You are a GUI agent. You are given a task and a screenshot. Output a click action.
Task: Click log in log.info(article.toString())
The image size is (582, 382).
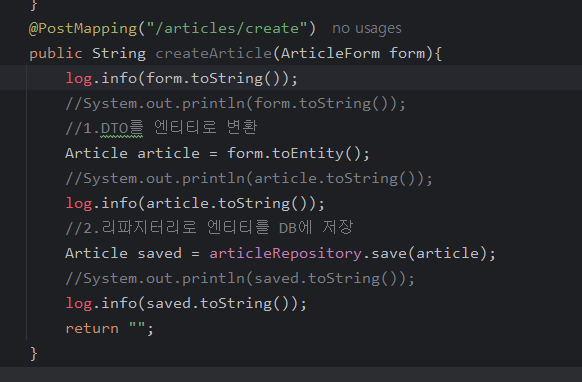(x=79, y=203)
